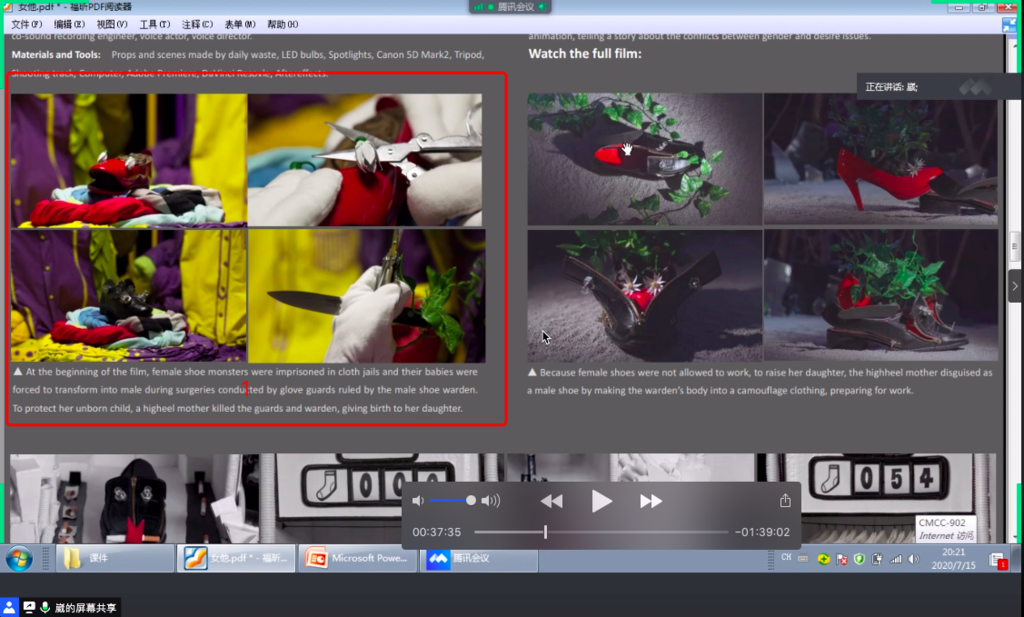Open the 编辑 (Edit) menu
This screenshot has width=1024, height=617.
click(69, 24)
